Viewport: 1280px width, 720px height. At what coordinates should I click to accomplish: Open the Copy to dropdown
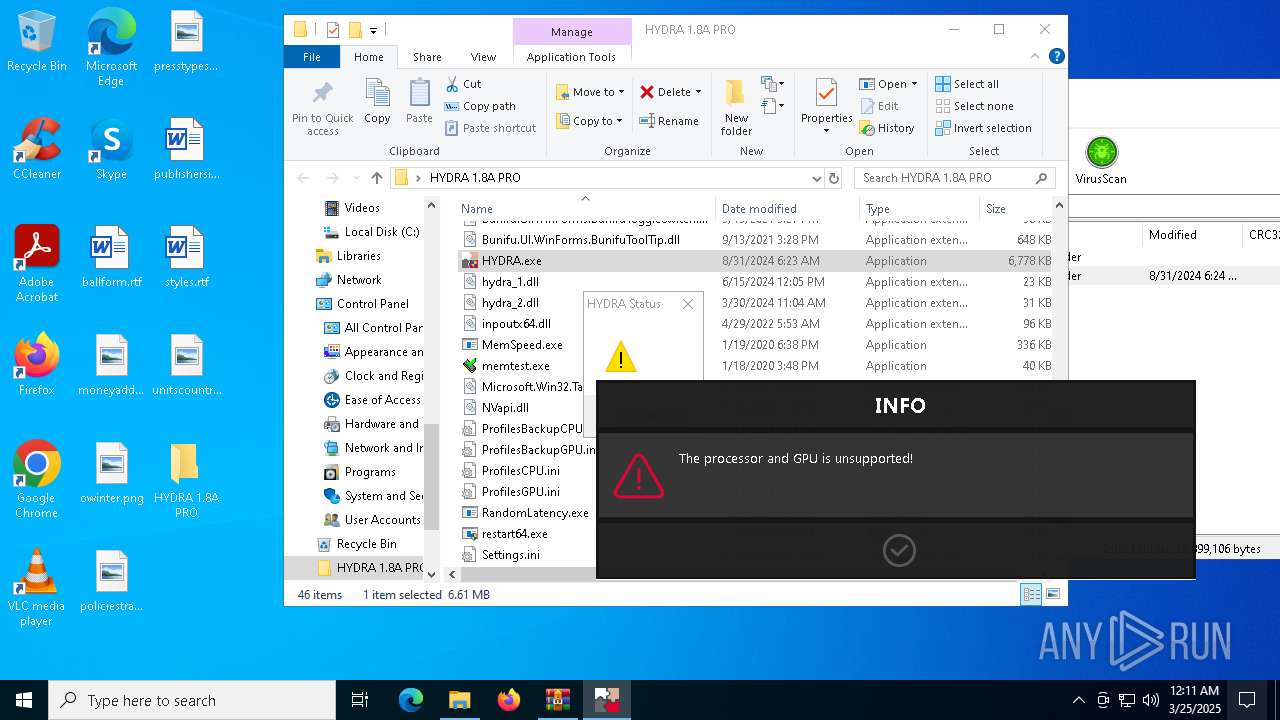click(589, 121)
